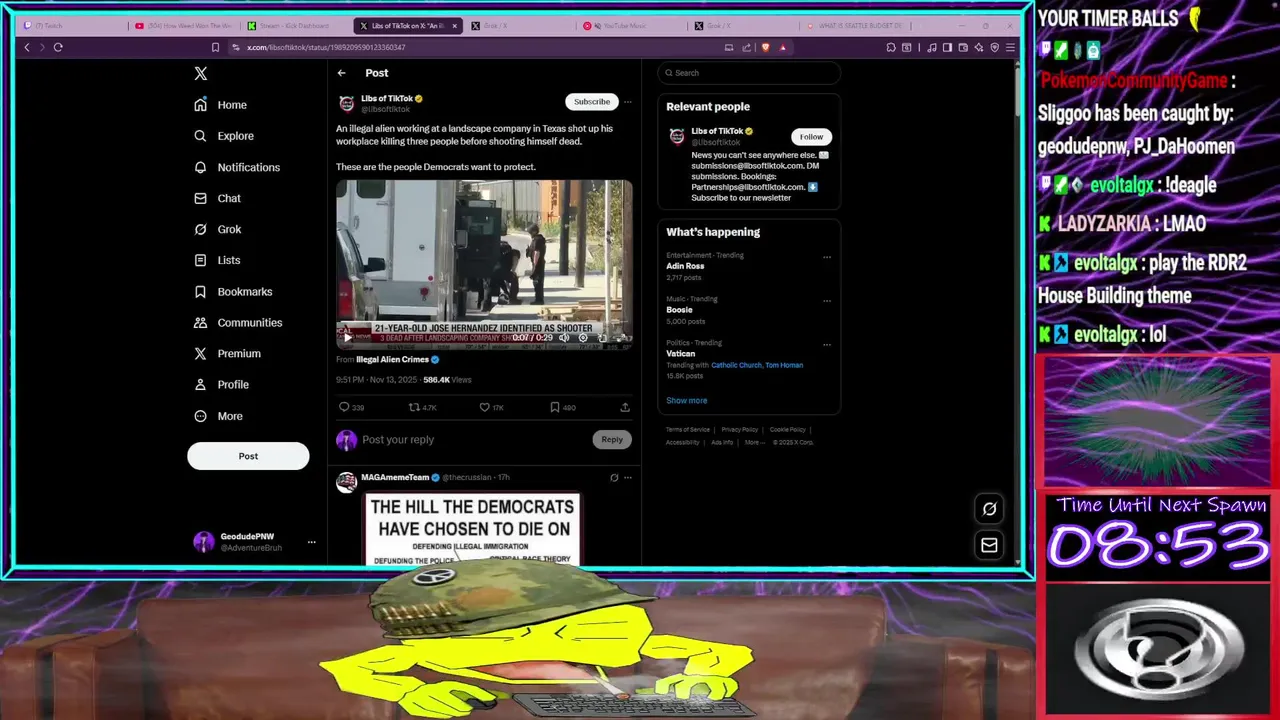Open the floating messages envelope button
This screenshot has width=1280, height=720.
[989, 545]
